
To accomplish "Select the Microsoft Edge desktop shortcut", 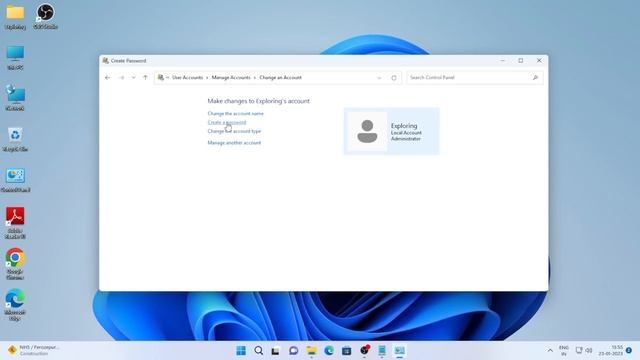I will (x=16, y=304).
